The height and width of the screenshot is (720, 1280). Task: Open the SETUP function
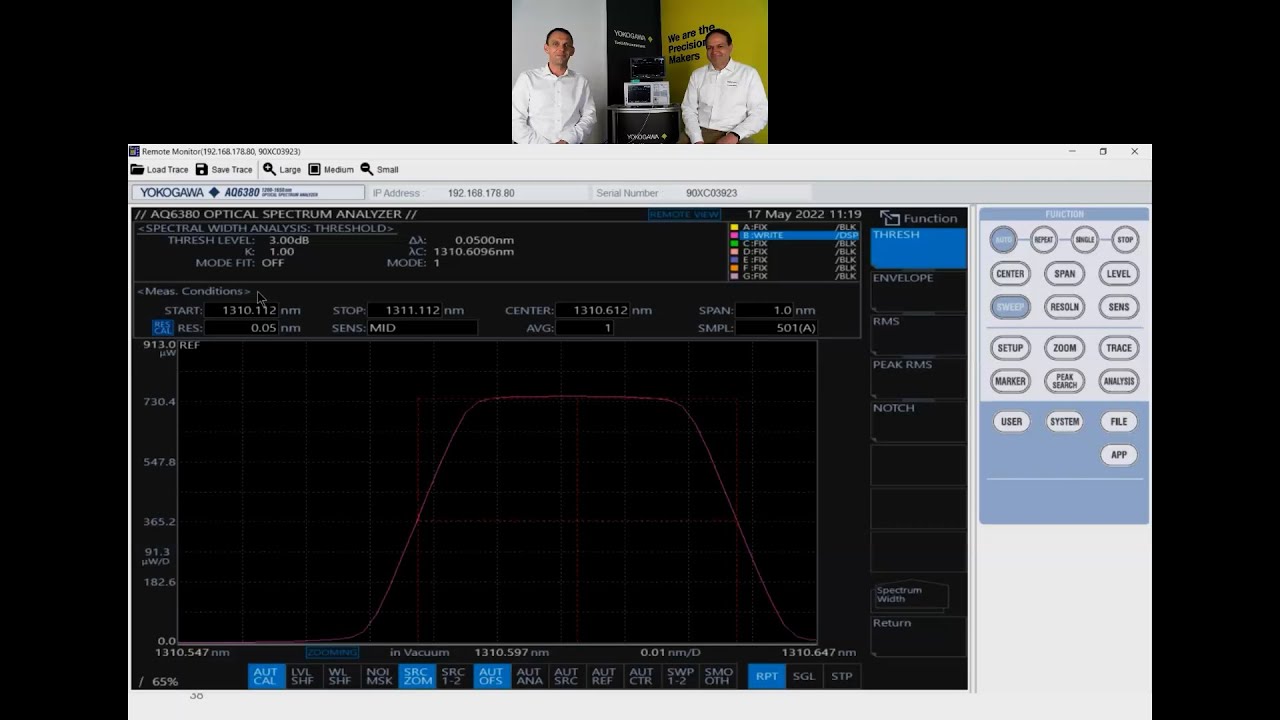click(x=1010, y=348)
